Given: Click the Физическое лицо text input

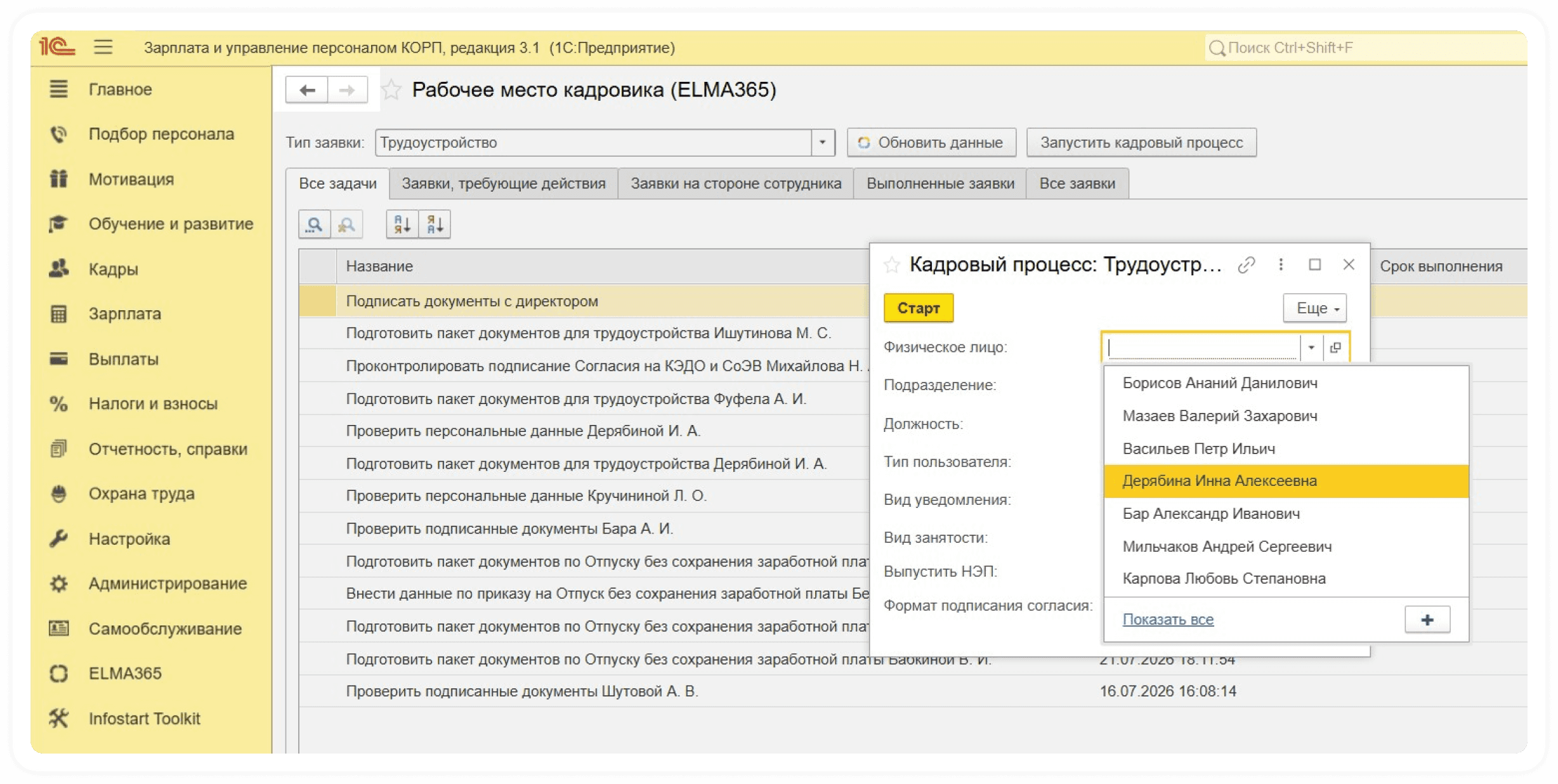Looking at the screenshot, I should tap(1202, 348).
